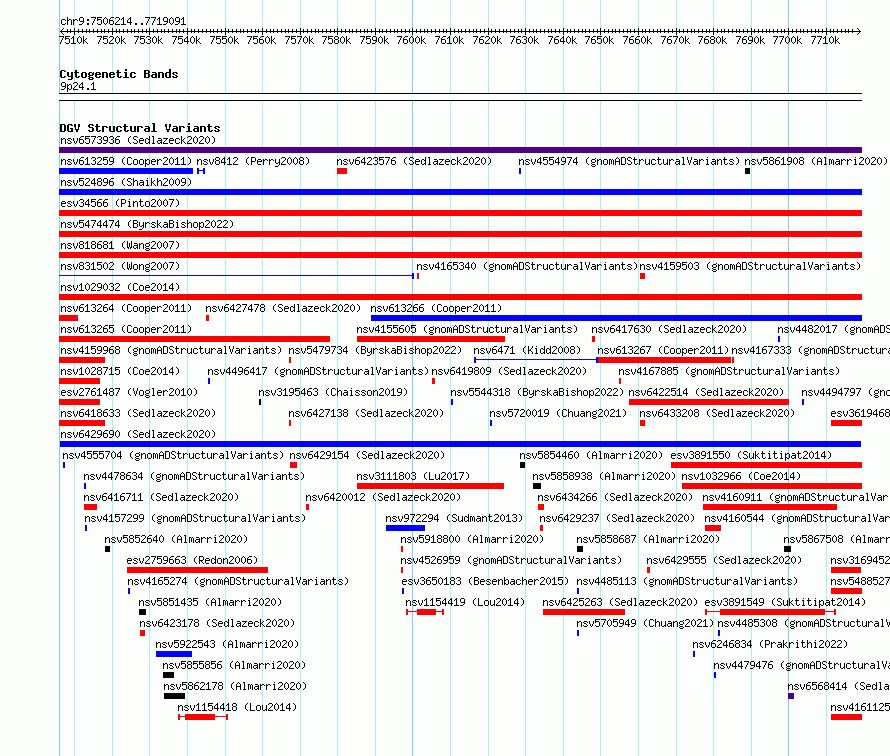Click the nsv1032966 (Coe2014) label
This screenshot has height=756, width=890.
(741, 476)
